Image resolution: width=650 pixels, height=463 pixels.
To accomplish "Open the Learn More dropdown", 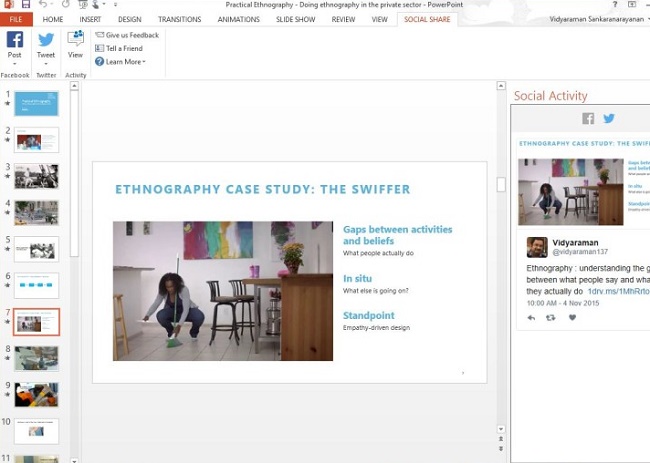I will coord(120,62).
